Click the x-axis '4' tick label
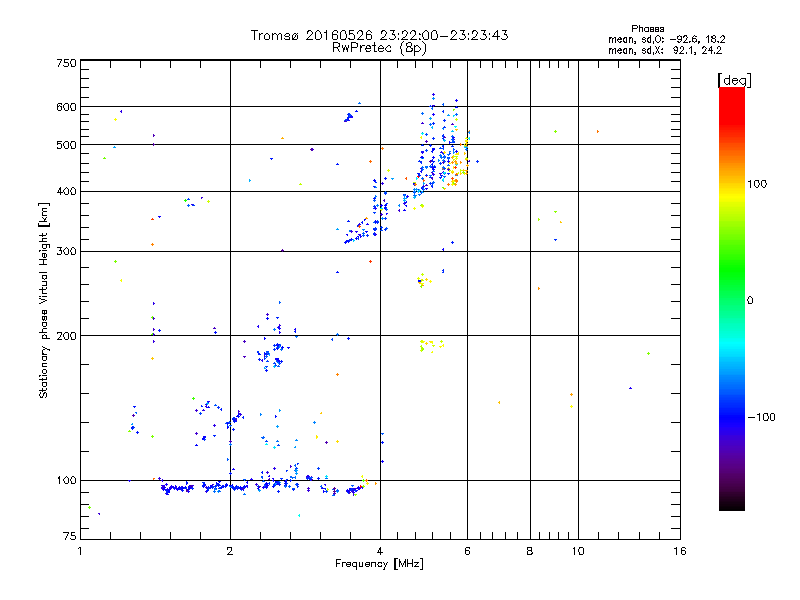 (380, 551)
